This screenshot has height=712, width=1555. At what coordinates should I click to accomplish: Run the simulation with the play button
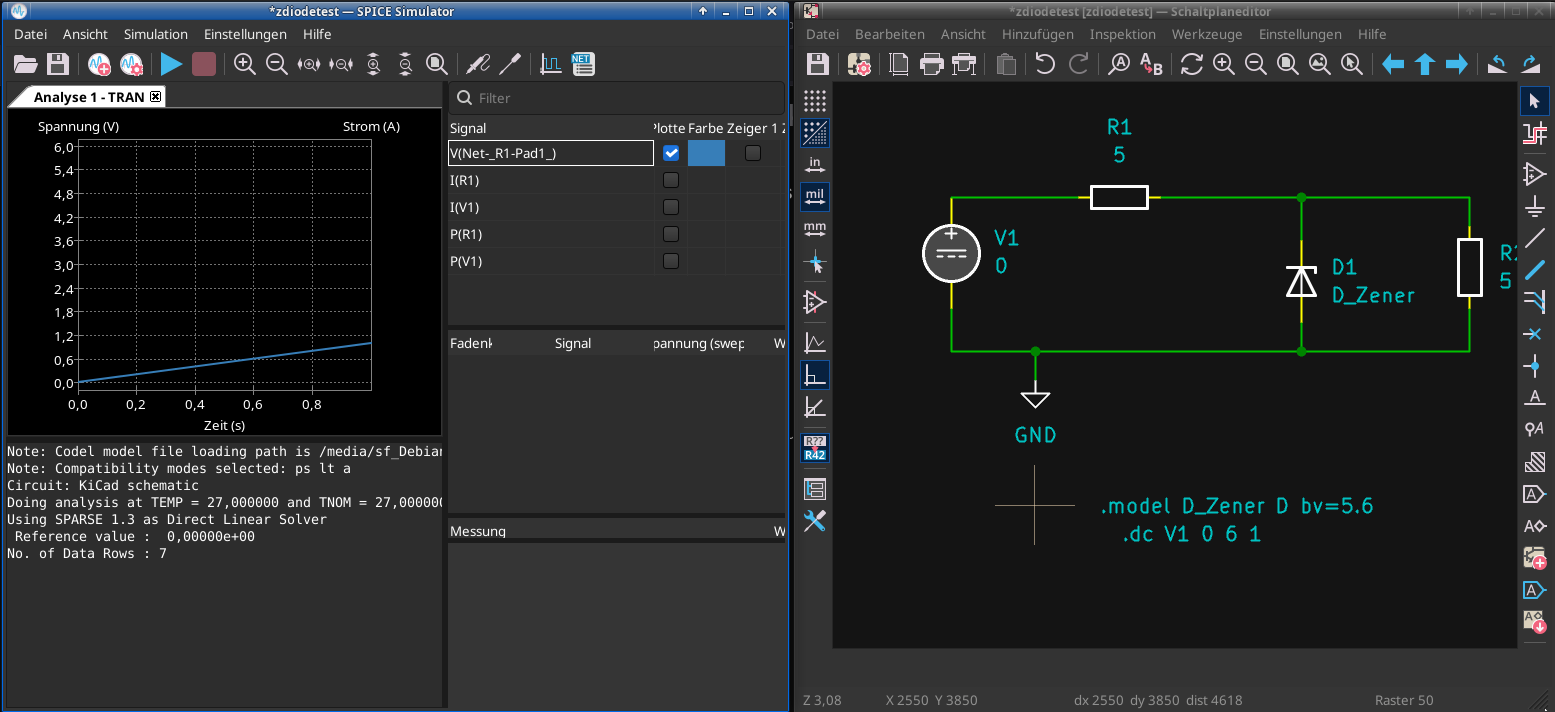click(x=171, y=65)
